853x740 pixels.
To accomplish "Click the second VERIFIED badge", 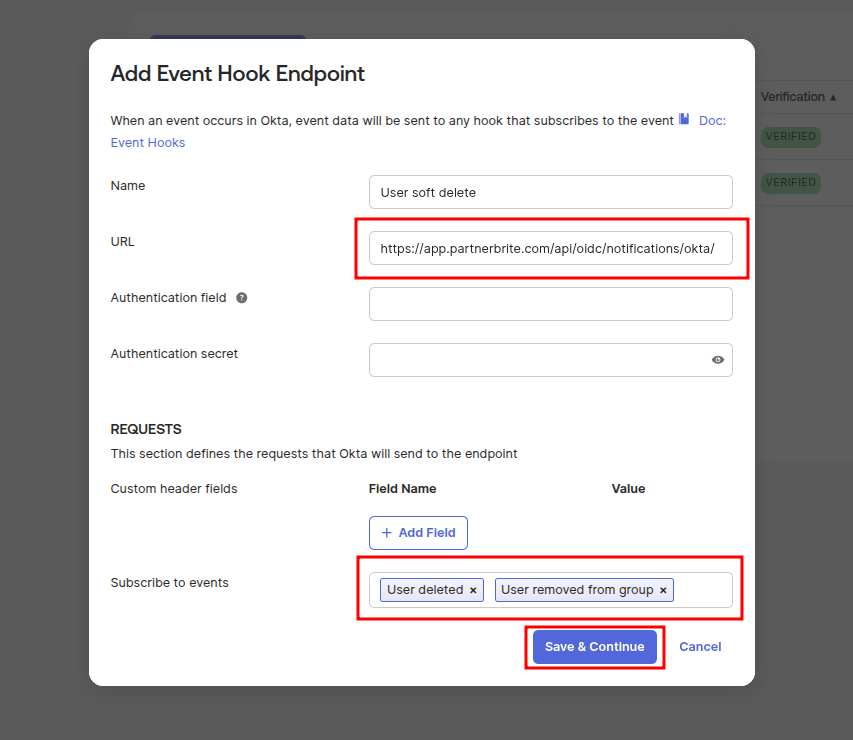I will pos(790,182).
